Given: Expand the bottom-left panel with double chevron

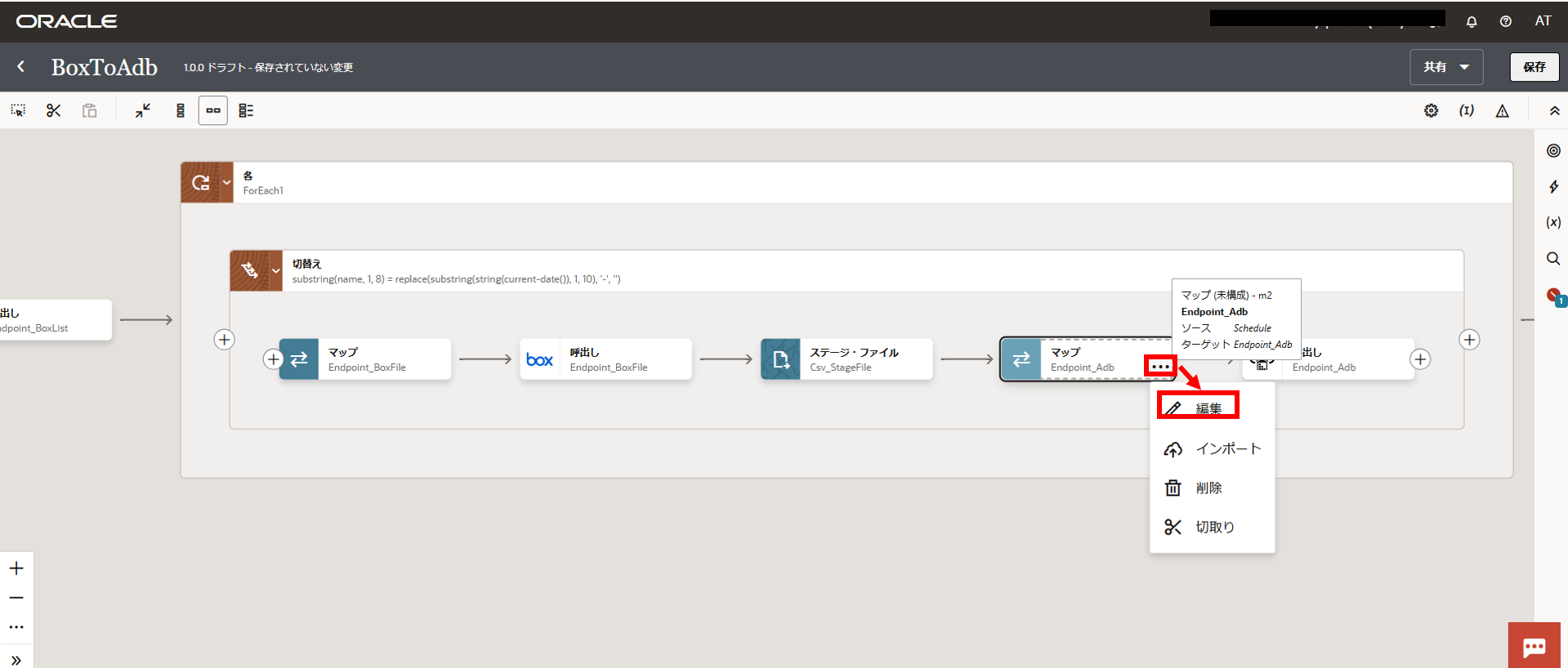Looking at the screenshot, I should [16, 660].
